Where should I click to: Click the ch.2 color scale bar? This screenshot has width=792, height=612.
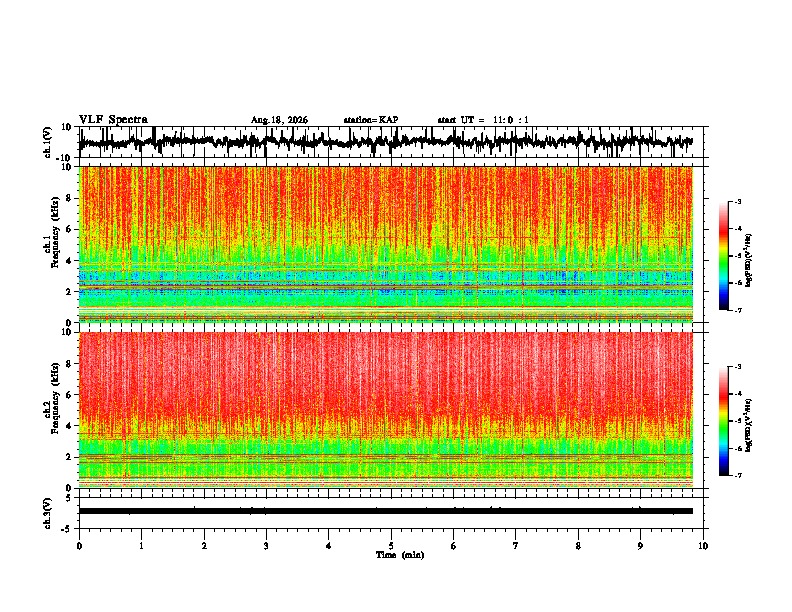pyautogui.click(x=724, y=421)
